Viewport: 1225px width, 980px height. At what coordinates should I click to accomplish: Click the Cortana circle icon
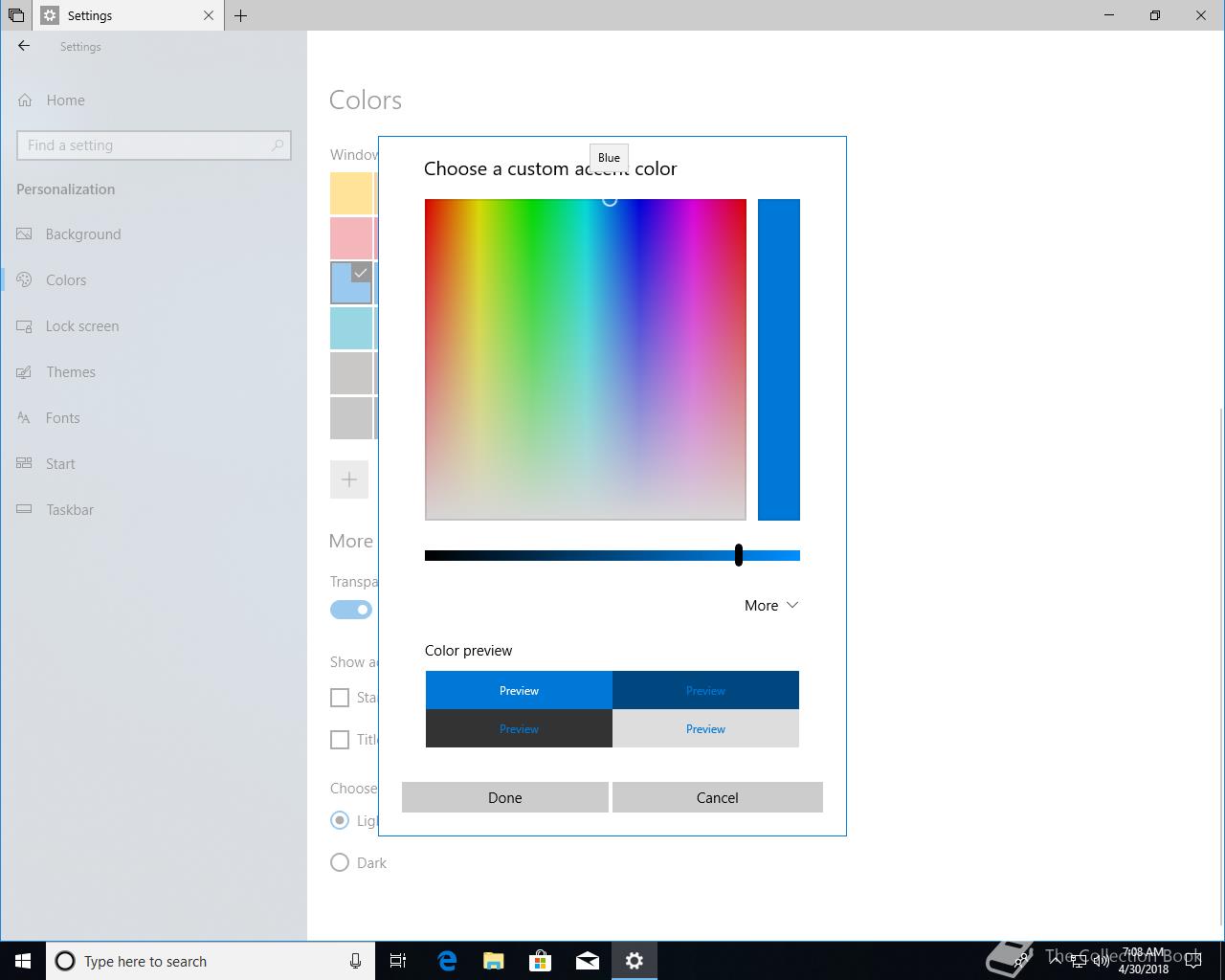(x=65, y=961)
